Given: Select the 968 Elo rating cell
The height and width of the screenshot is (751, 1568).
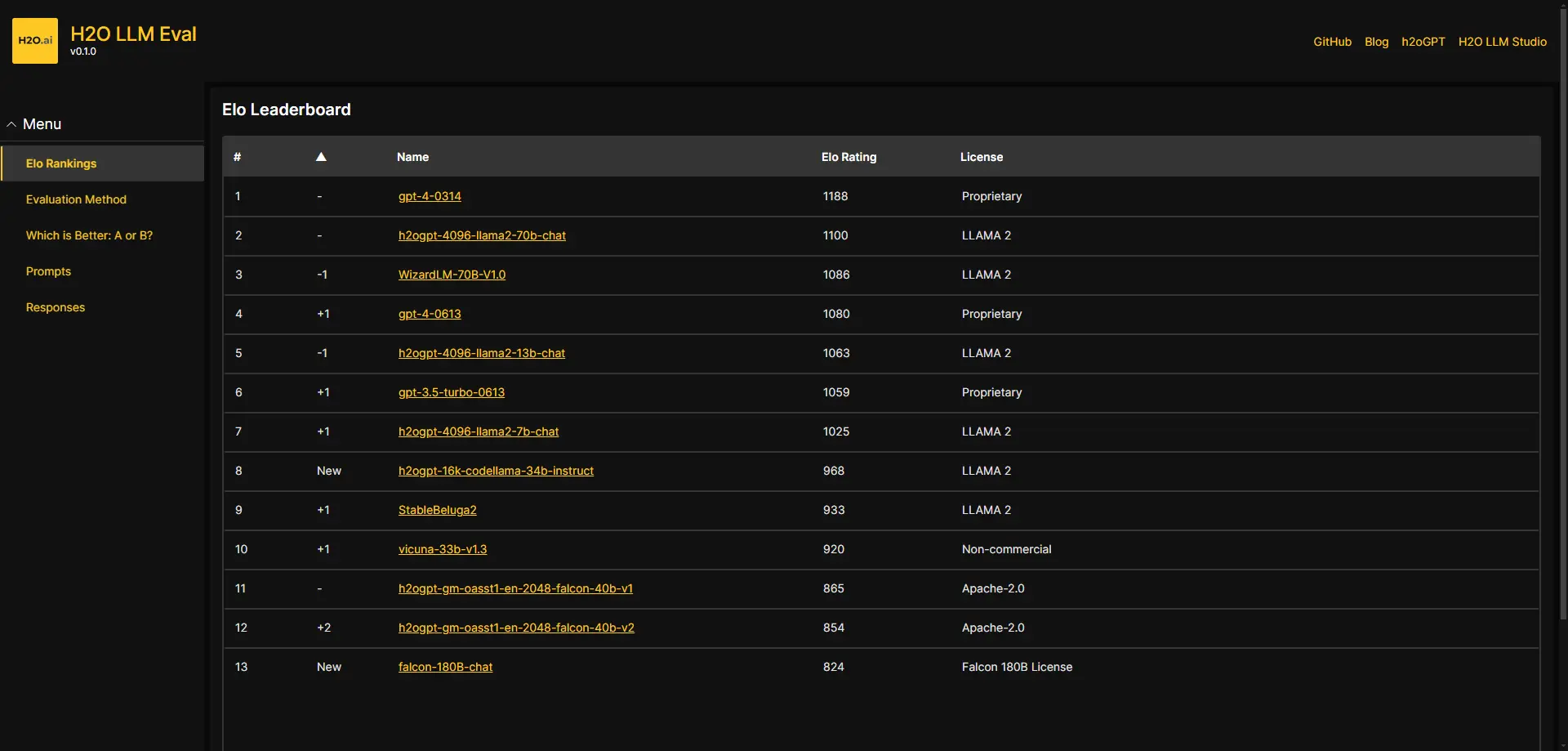Looking at the screenshot, I should coord(834,471).
